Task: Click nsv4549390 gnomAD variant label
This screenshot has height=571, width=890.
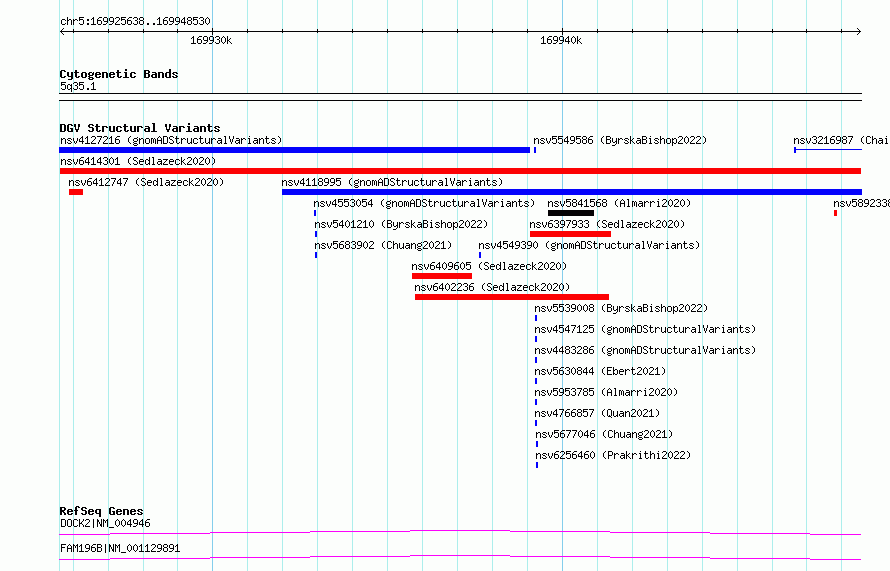Action: coord(589,245)
